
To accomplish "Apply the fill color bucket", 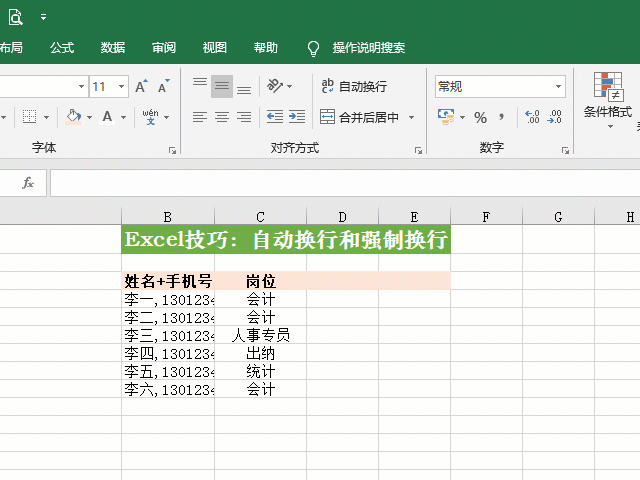I will 73,117.
